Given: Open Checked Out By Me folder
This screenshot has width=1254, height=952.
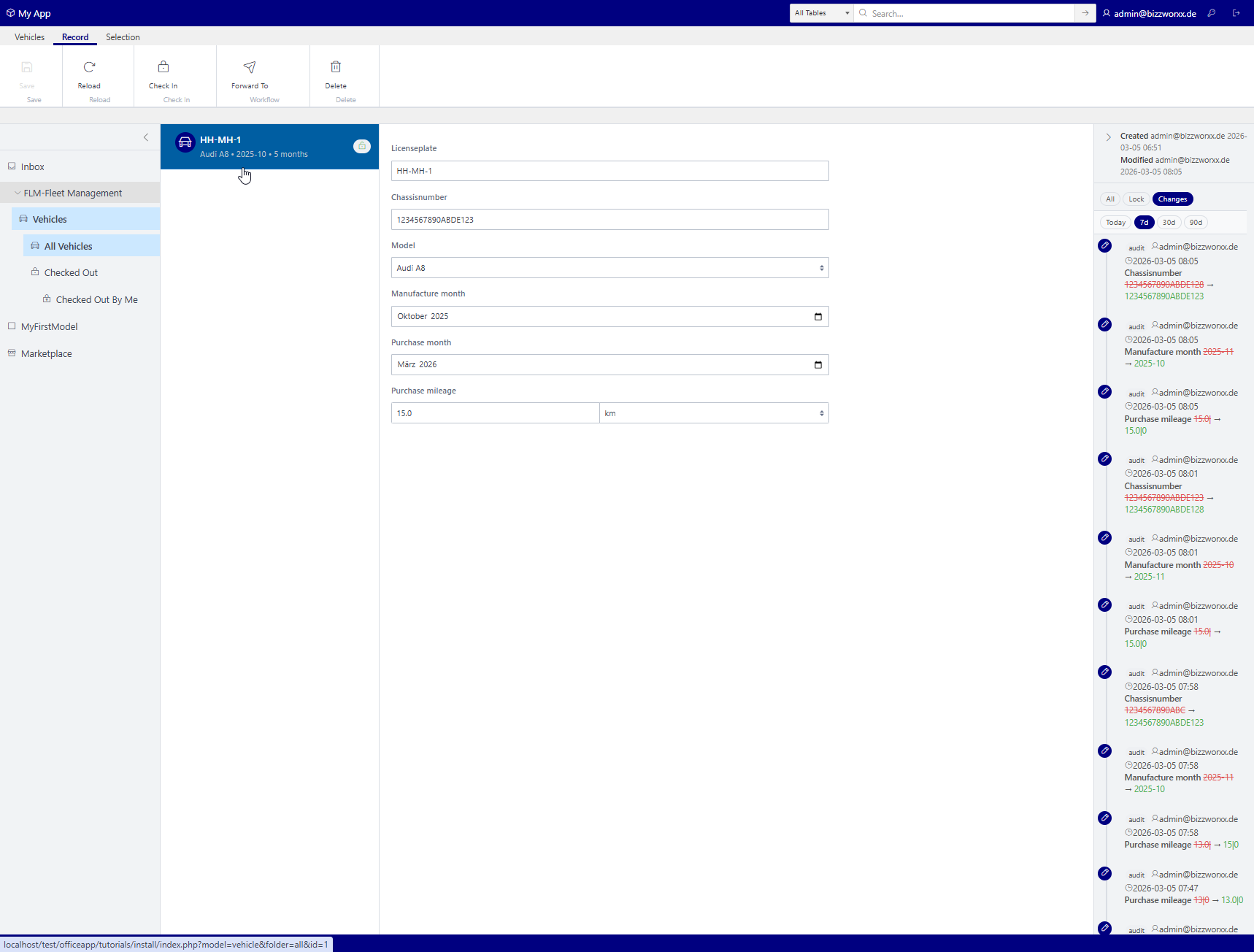Looking at the screenshot, I should tap(96, 300).
